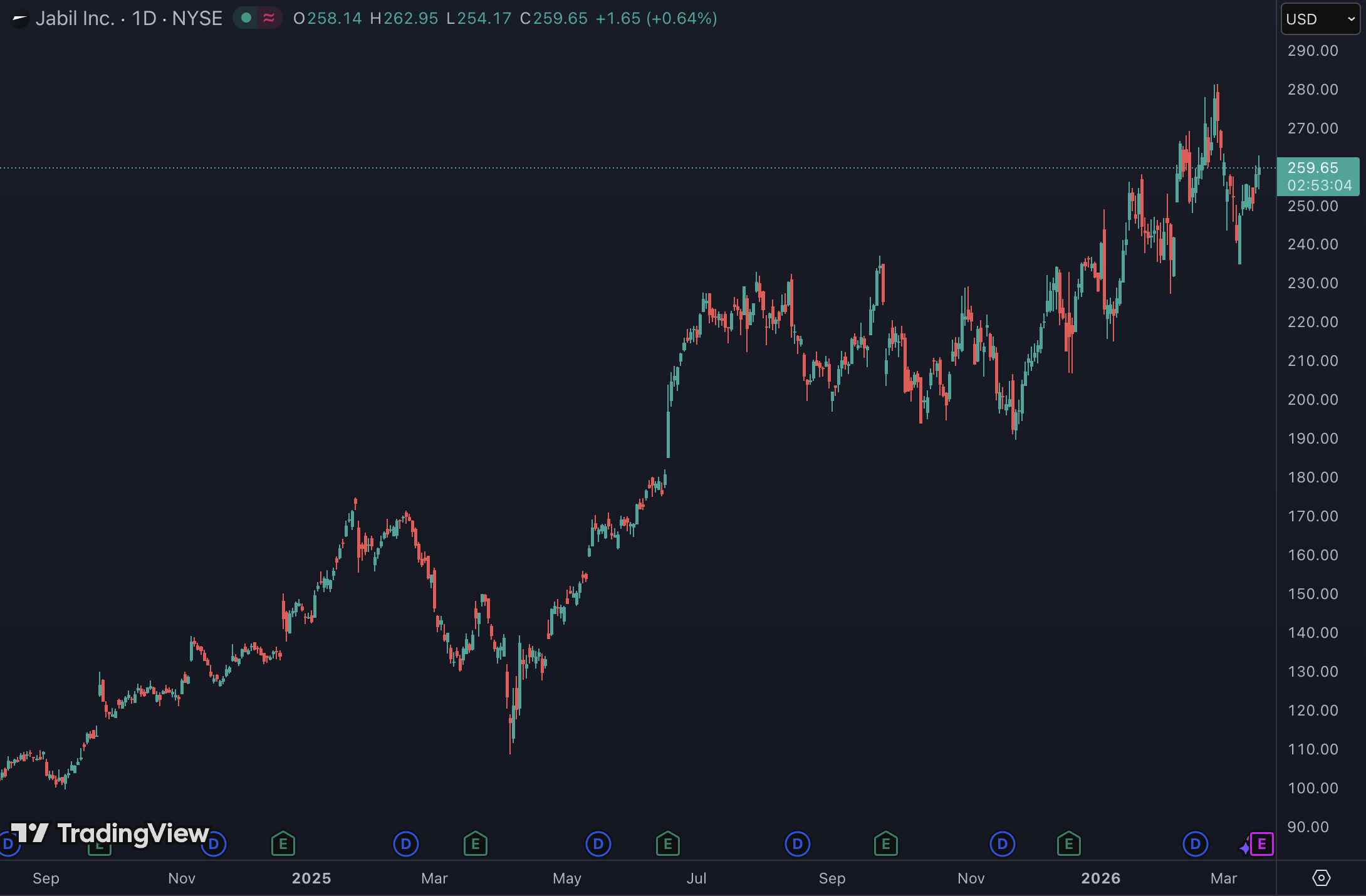1366x896 pixels.
Task: Click earnings marker in June 2025
Action: click(x=668, y=844)
